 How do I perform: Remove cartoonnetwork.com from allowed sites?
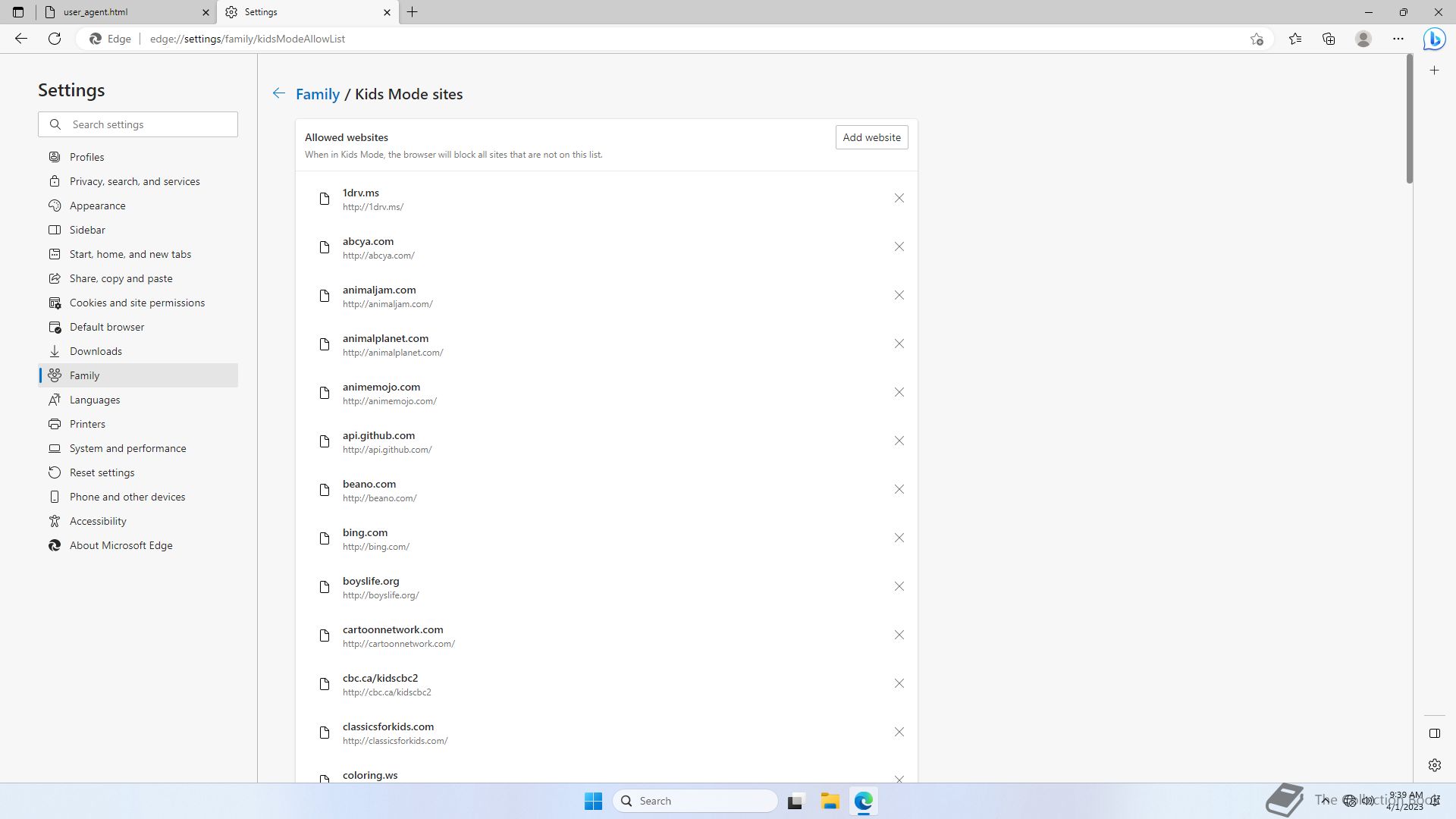899,635
